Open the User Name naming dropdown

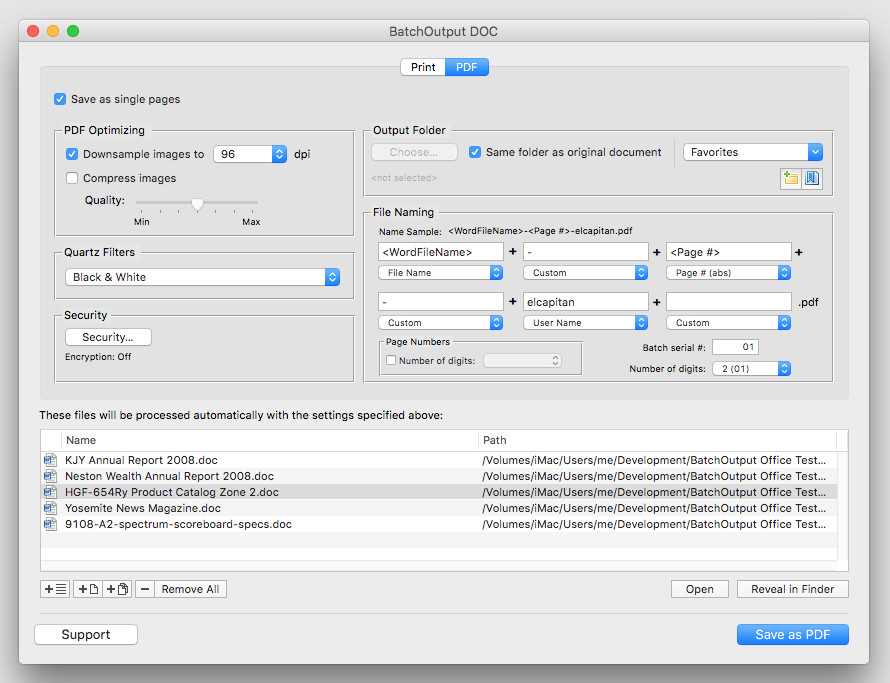pos(585,323)
